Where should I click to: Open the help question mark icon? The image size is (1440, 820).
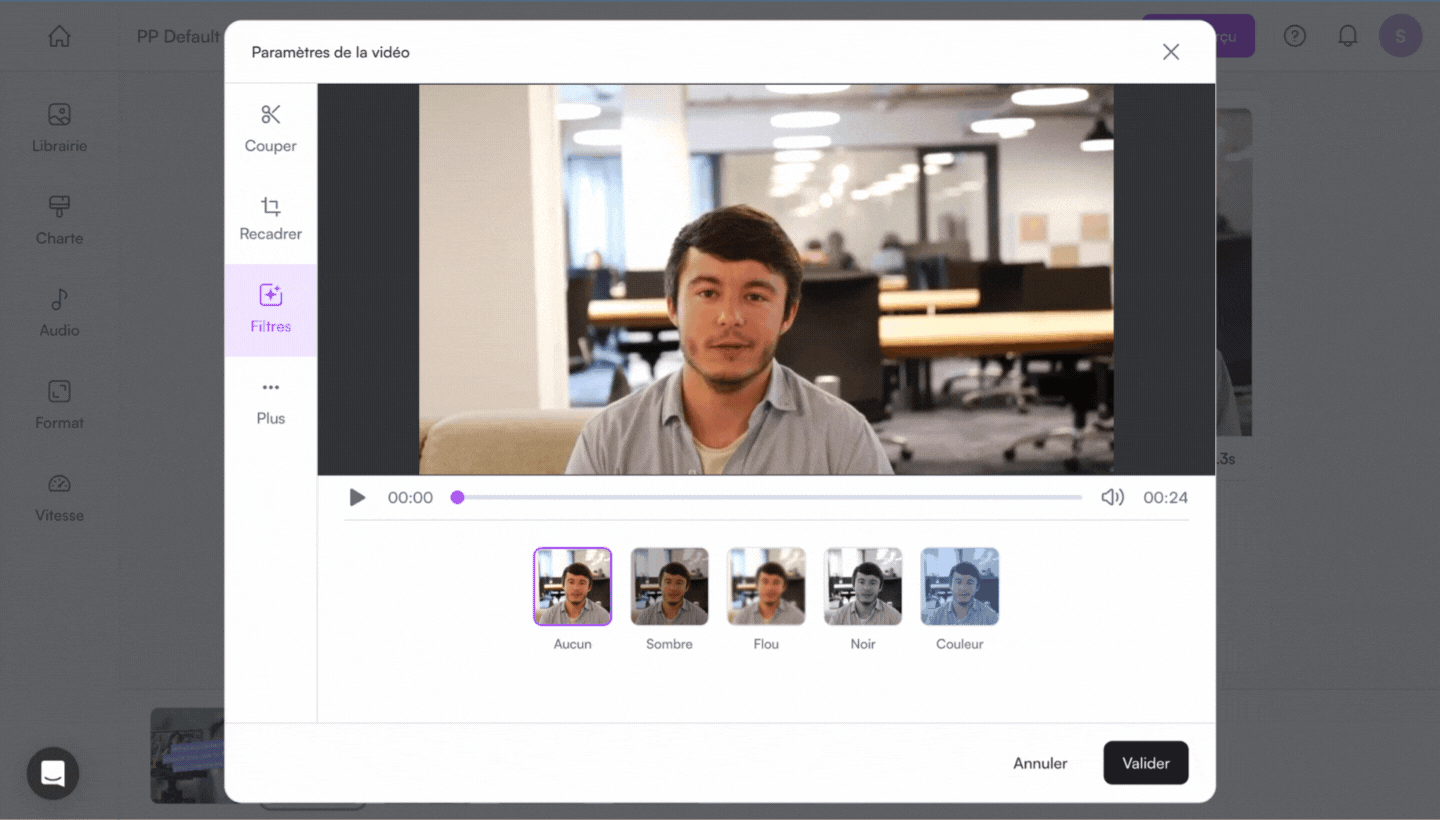click(1295, 36)
